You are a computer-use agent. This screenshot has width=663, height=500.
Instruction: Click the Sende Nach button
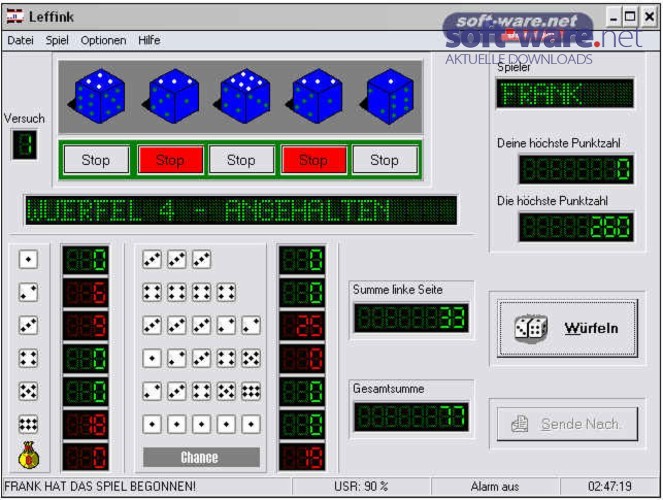click(x=567, y=424)
